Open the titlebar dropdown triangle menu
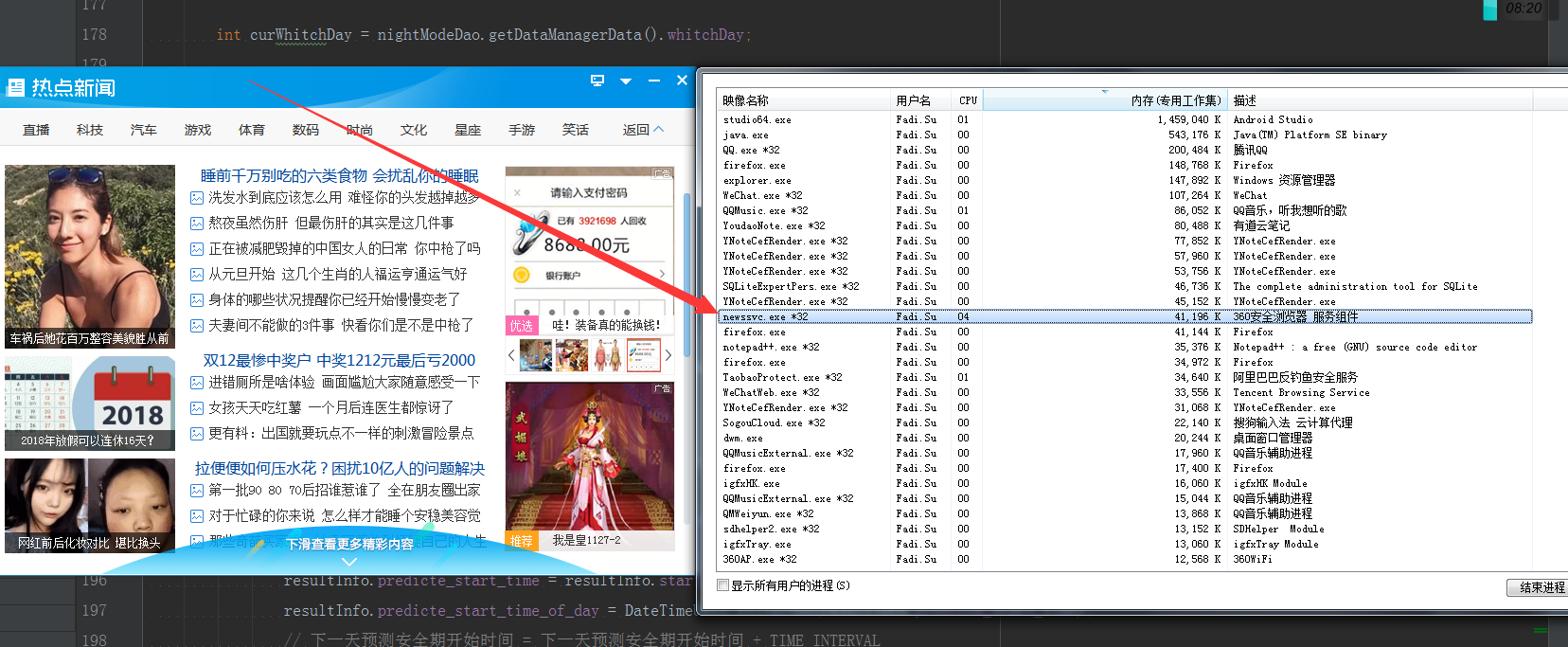 click(x=626, y=81)
